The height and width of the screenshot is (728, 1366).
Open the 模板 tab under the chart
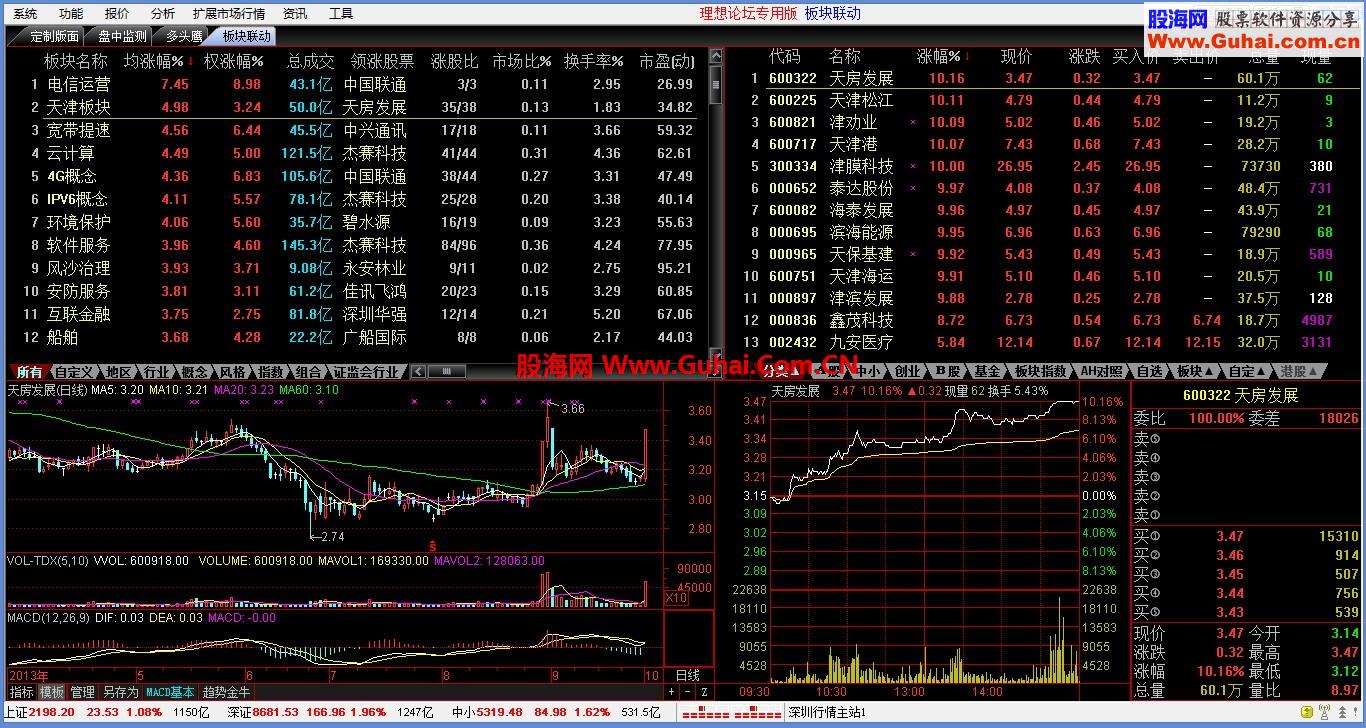point(52,692)
